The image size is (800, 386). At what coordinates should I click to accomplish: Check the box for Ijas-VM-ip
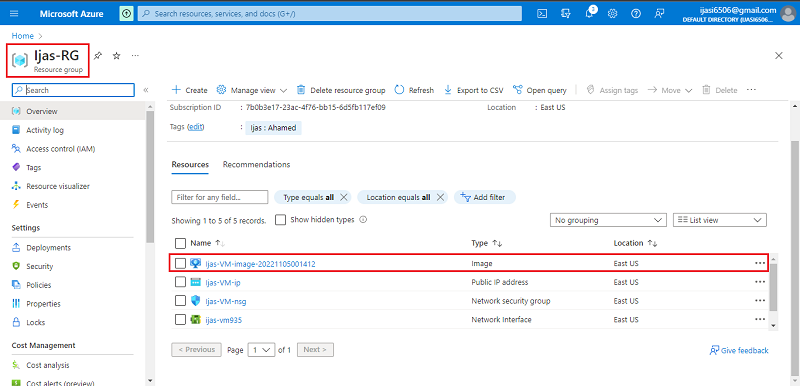pyautogui.click(x=180, y=282)
